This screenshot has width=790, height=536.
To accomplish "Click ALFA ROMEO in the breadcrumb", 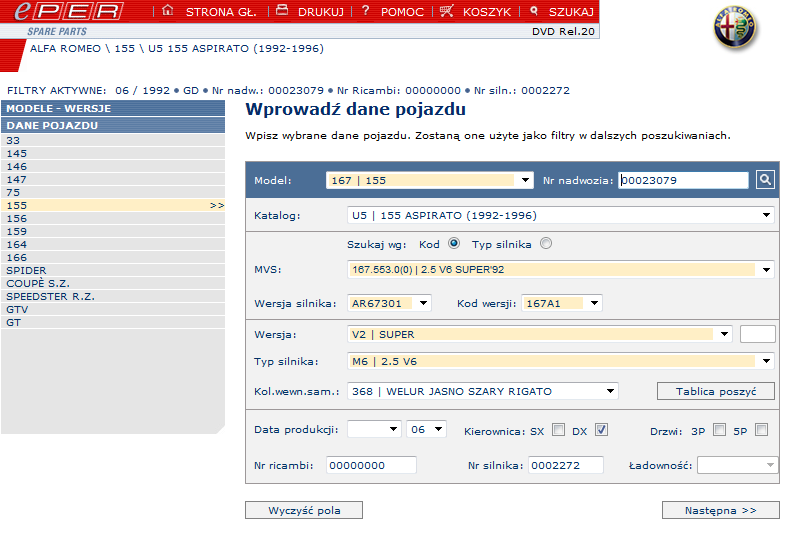I will click(x=65, y=48).
